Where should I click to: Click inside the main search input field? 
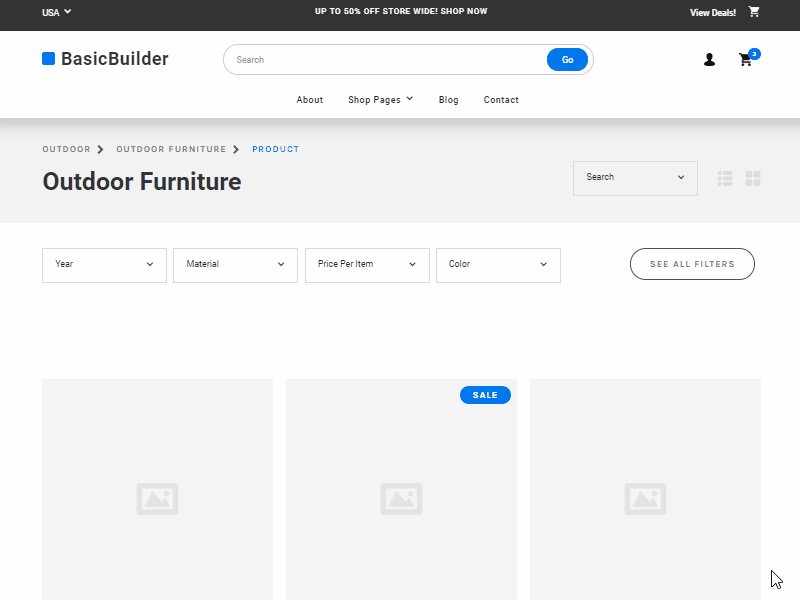click(380, 59)
